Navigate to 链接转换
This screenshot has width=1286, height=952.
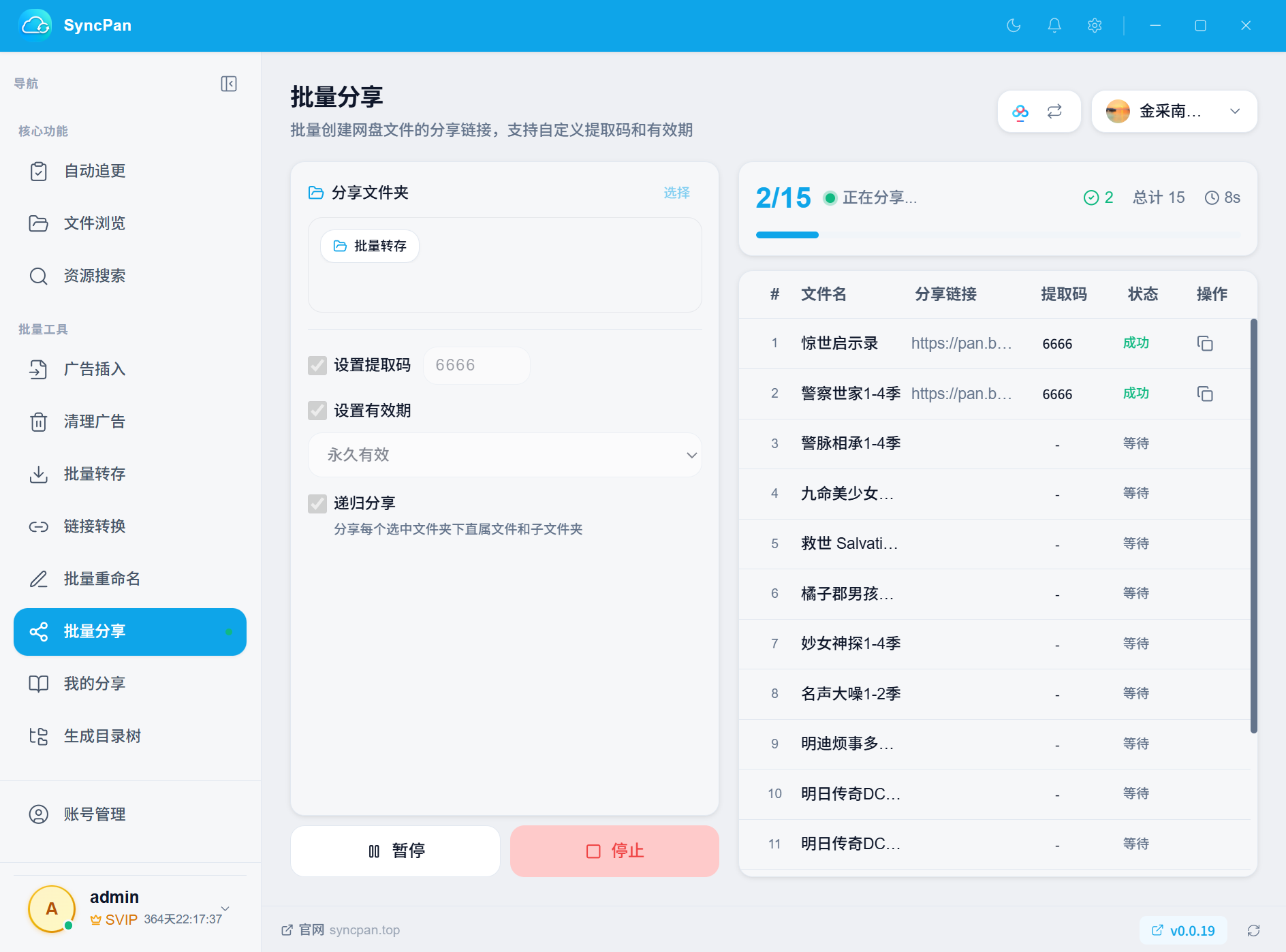[x=130, y=526]
